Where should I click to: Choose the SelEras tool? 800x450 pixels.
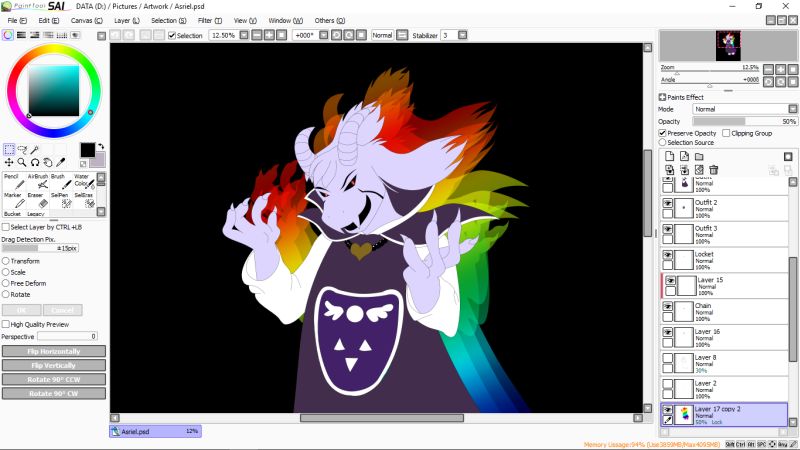pos(84,200)
